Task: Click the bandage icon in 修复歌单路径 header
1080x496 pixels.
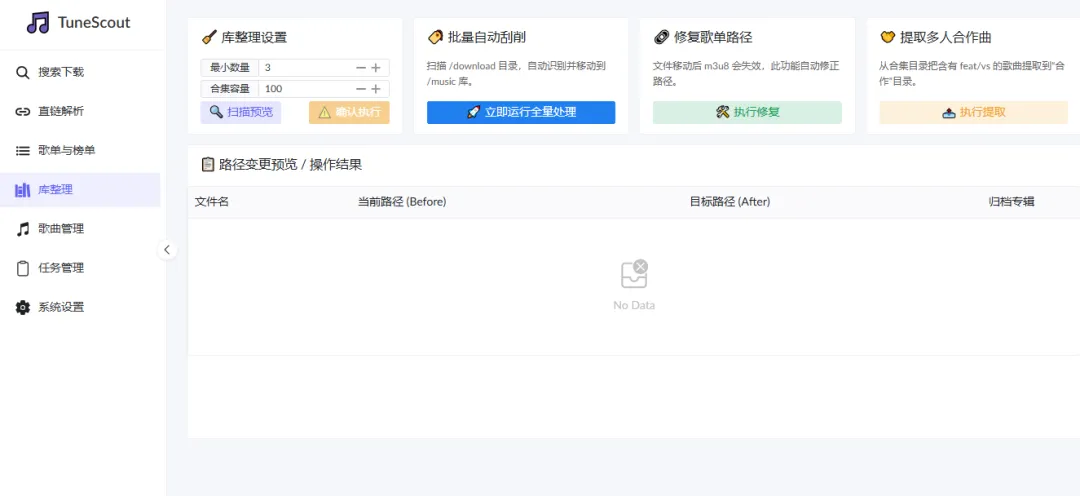Action: point(661,37)
